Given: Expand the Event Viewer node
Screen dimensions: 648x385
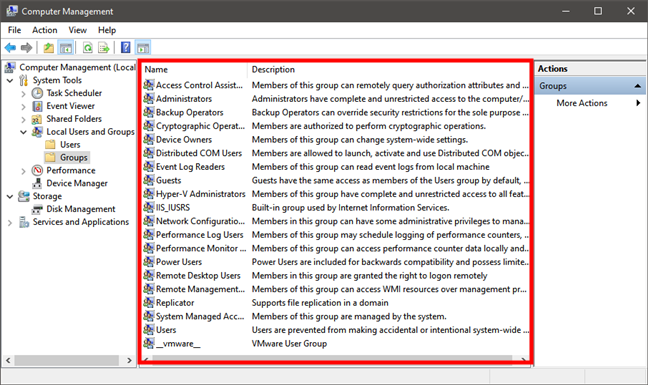Looking at the screenshot, I should (24, 107).
